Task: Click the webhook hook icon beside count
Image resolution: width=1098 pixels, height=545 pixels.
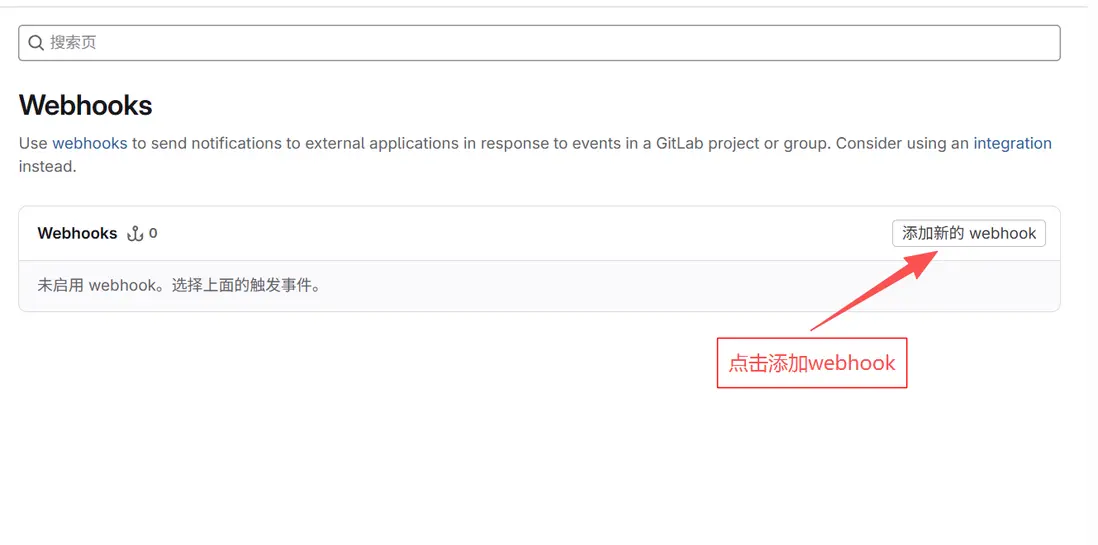Action: pyautogui.click(x=135, y=234)
